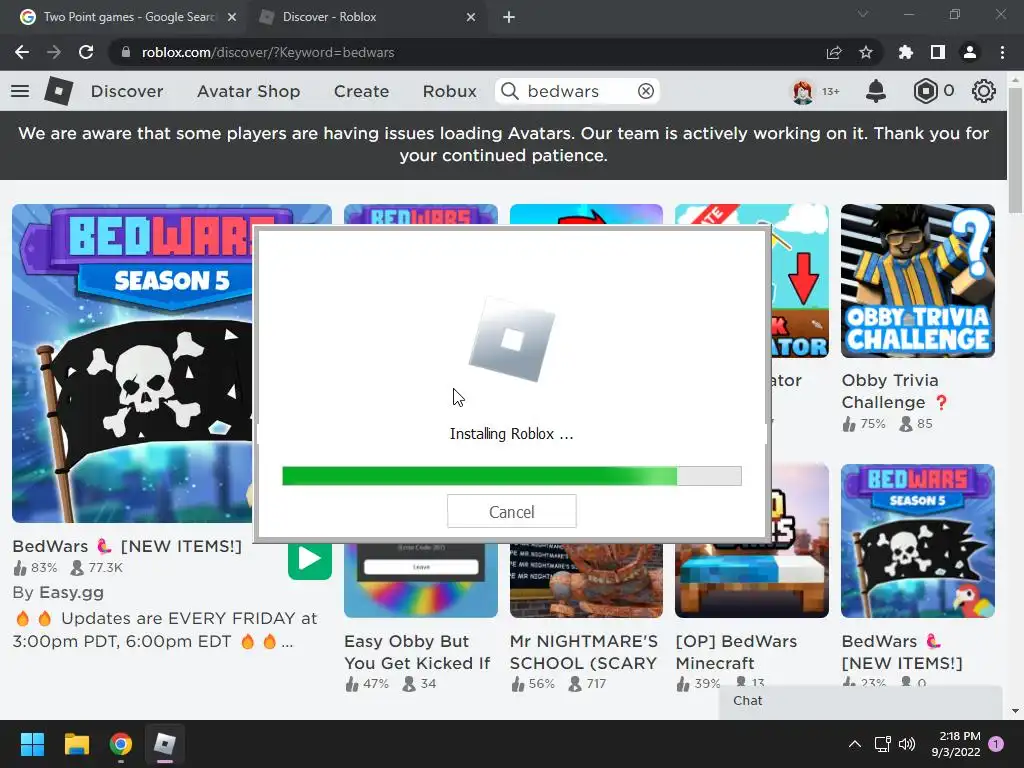
Task: Open Chrome from taskbar
Action: [x=121, y=744]
